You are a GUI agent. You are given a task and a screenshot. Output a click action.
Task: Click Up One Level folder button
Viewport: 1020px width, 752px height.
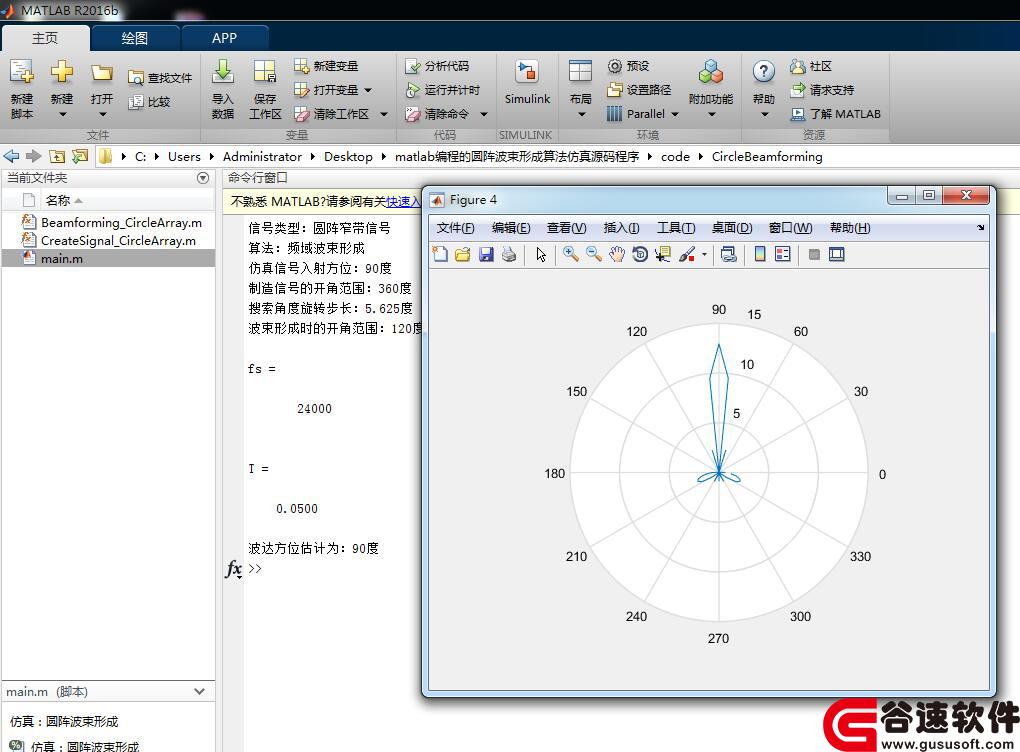57,156
